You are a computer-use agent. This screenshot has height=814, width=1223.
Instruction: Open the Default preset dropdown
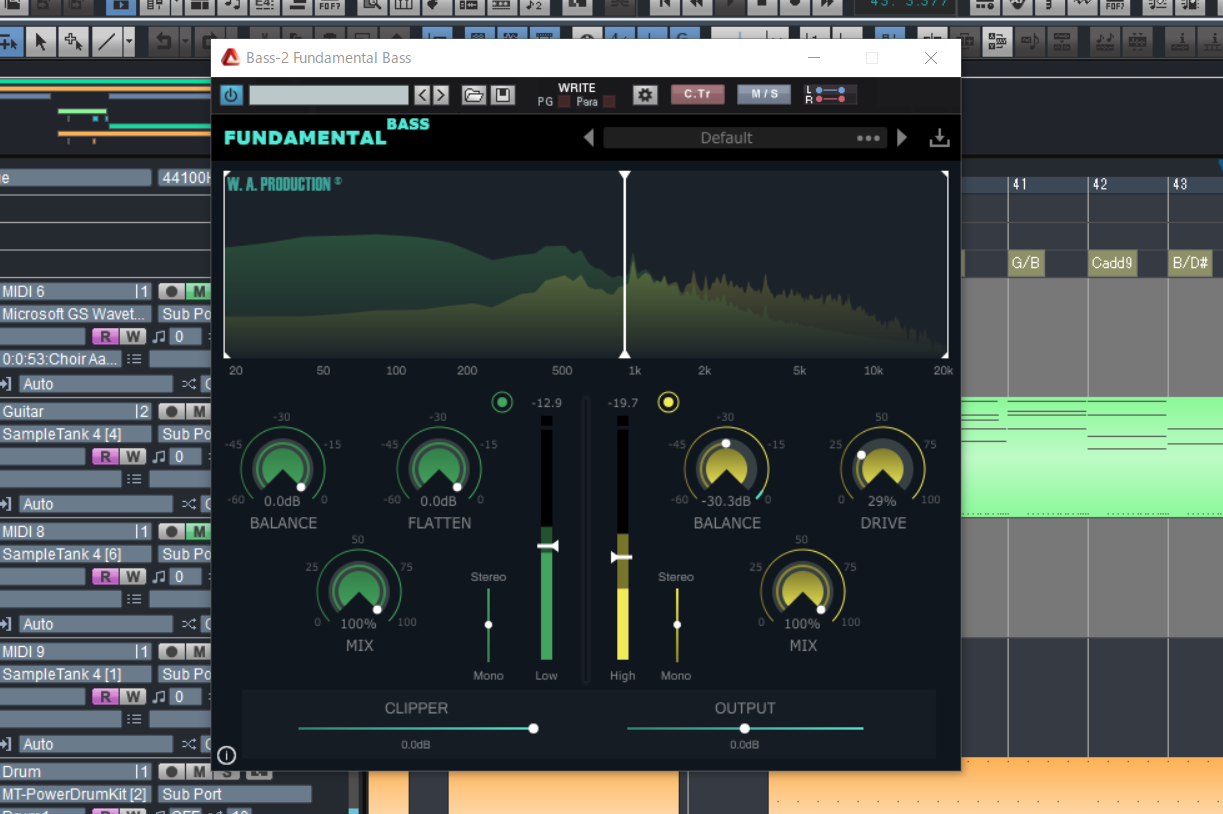coord(745,138)
